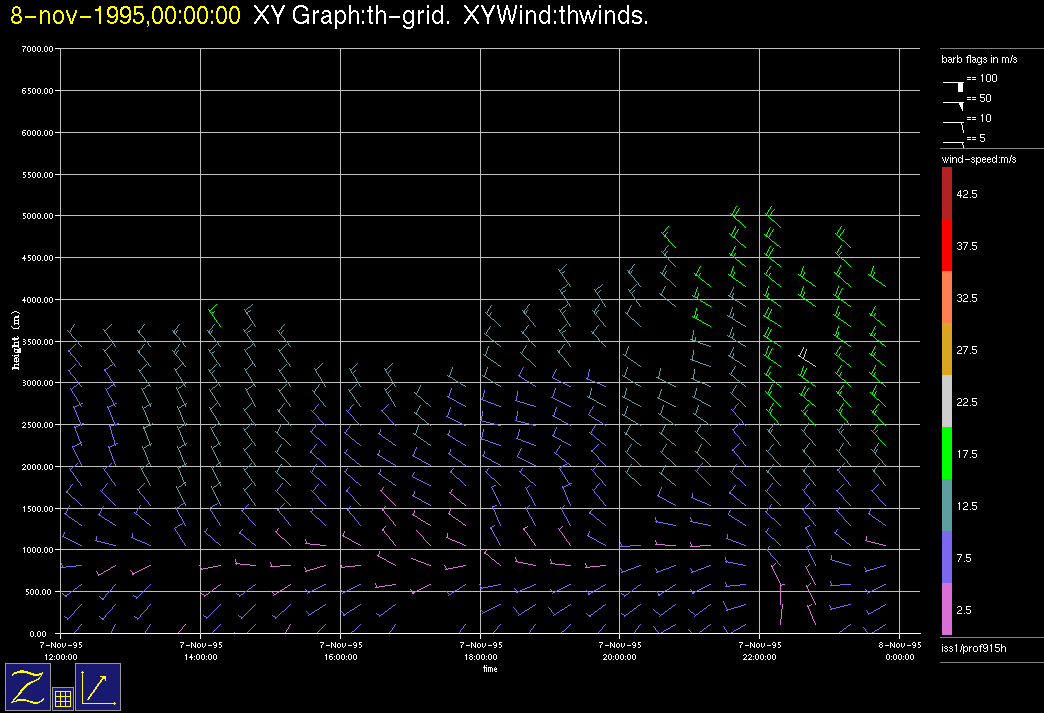Click the yellow date-time text in the title

tap(125, 16)
